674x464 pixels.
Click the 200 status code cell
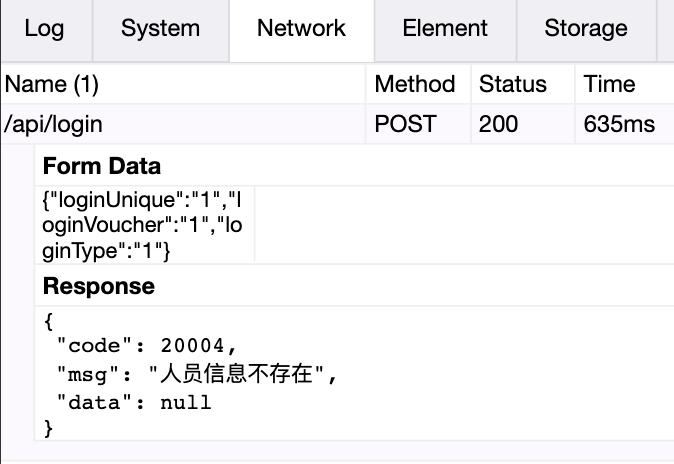click(499, 125)
